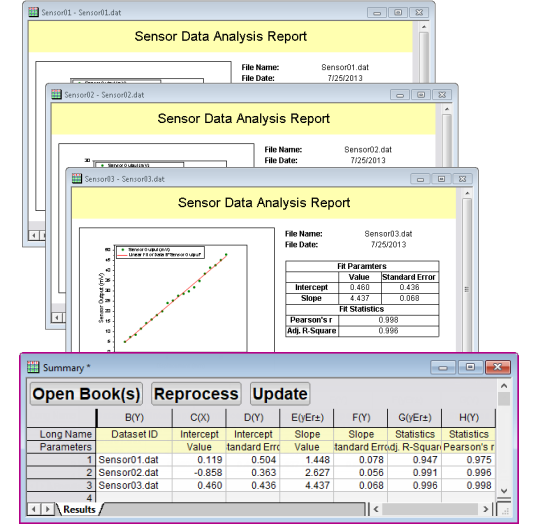Click Sensor02 sheet scroll left arrow
This screenshot has width=547, height=526.
pyautogui.click(x=57, y=317)
